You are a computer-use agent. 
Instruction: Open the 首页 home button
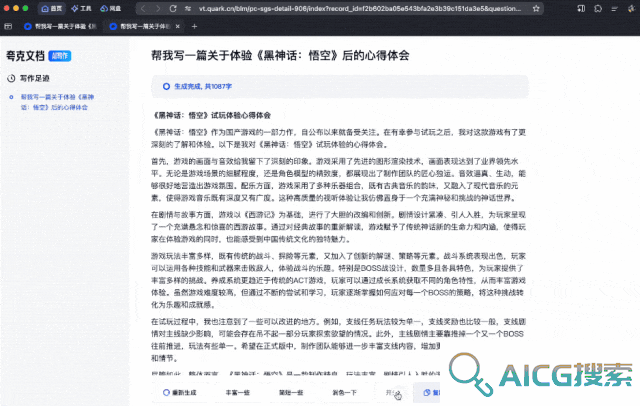click(x=51, y=8)
